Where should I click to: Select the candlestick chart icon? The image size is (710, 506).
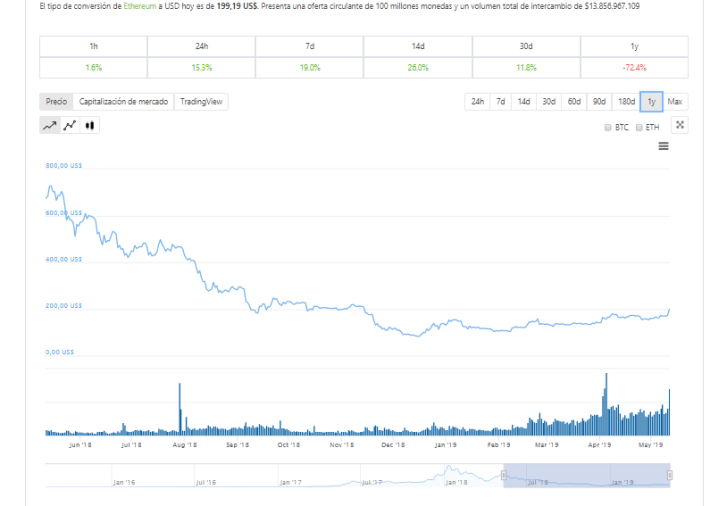90,125
